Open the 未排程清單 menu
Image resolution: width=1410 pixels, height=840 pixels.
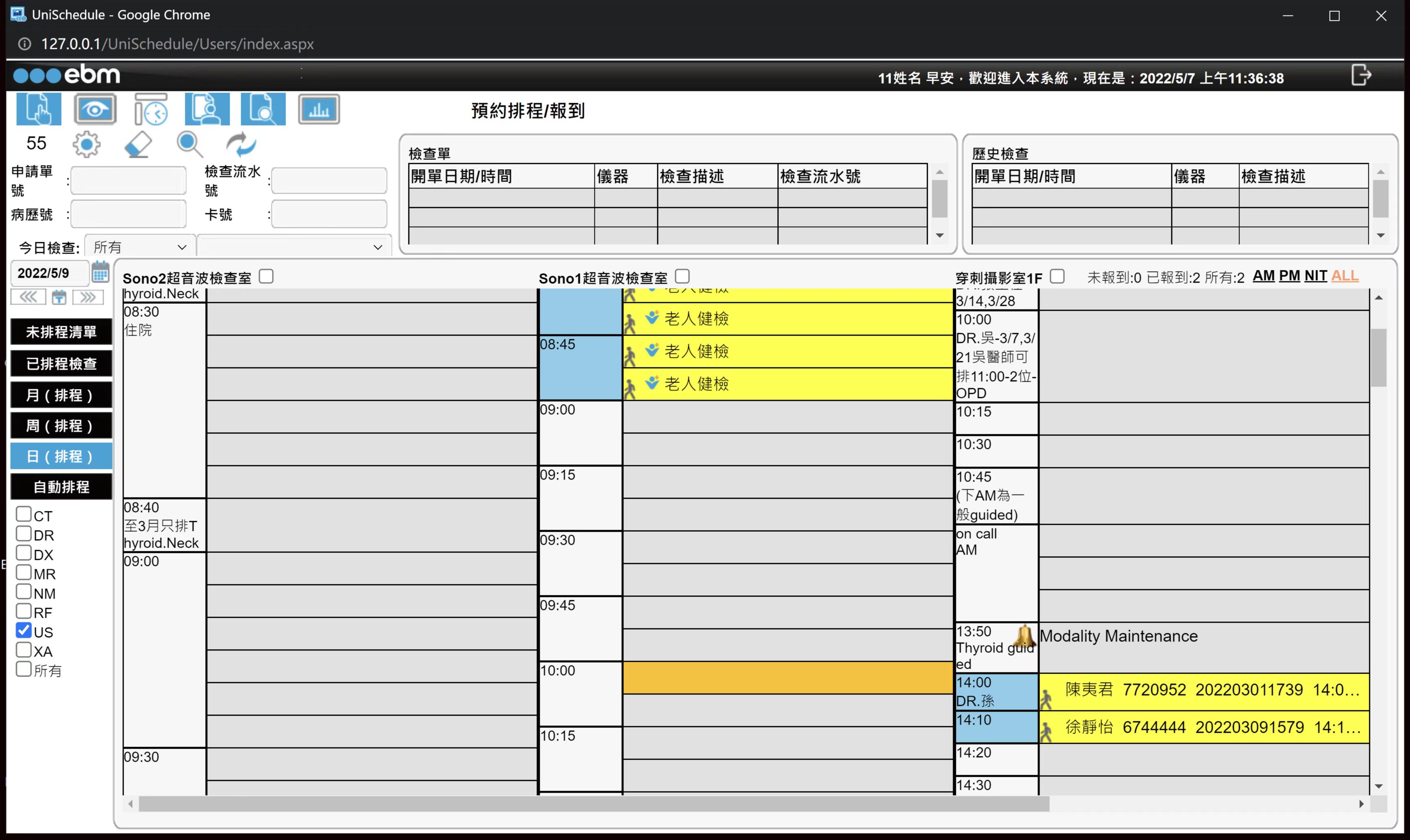tap(61, 332)
